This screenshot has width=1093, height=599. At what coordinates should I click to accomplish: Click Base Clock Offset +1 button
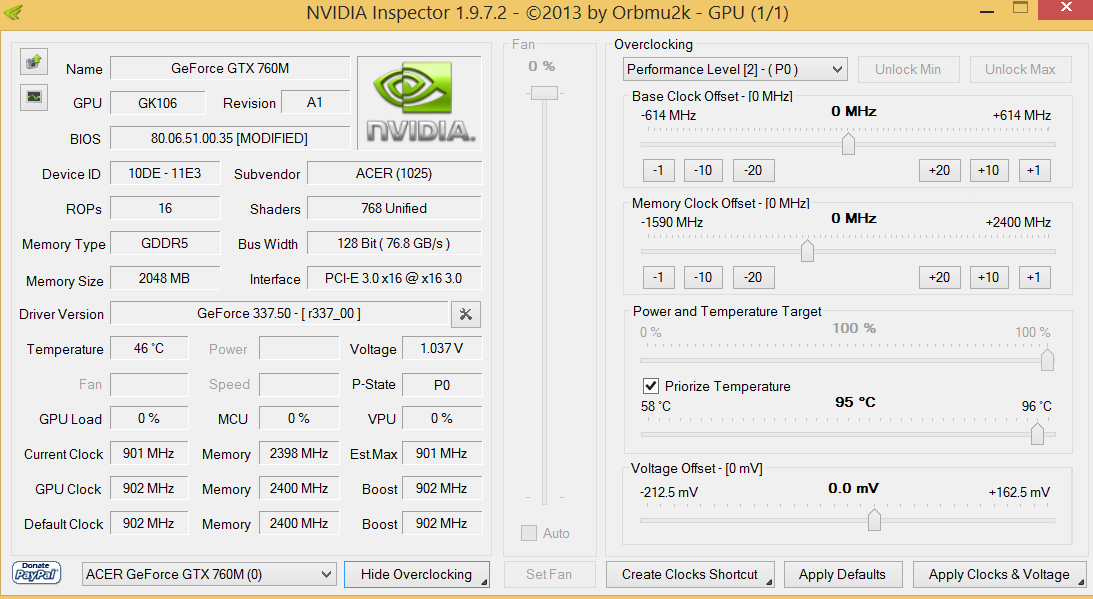(1034, 170)
